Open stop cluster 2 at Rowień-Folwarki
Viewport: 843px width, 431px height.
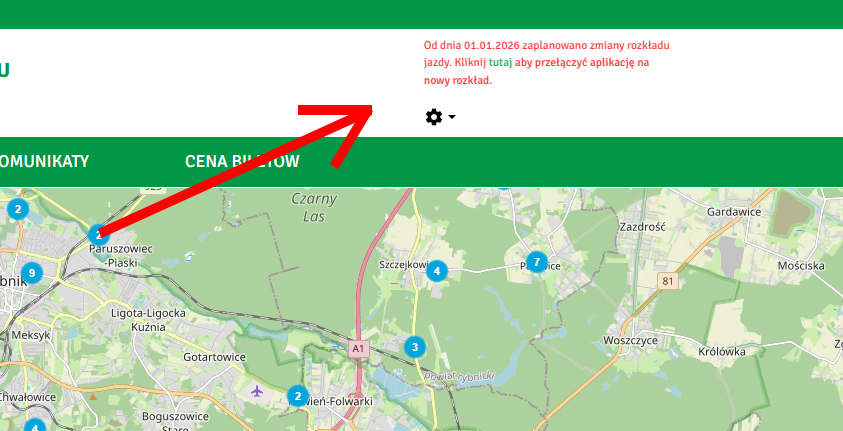coord(298,396)
